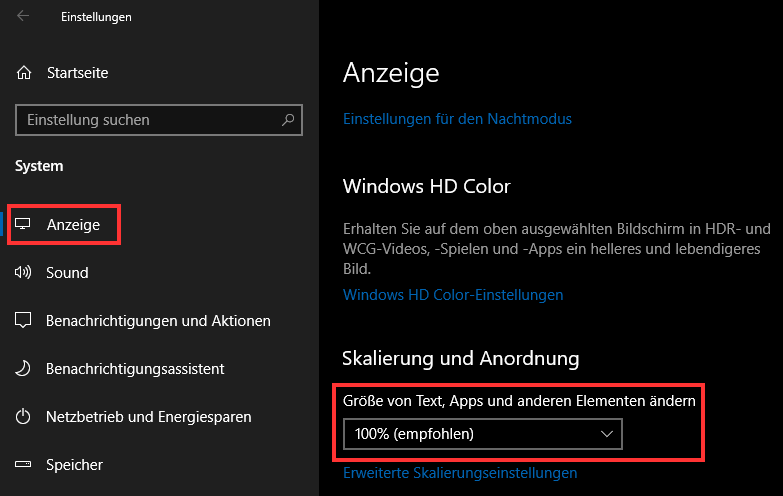Open the 100% (empfohlen) scaling dropdown

483,434
